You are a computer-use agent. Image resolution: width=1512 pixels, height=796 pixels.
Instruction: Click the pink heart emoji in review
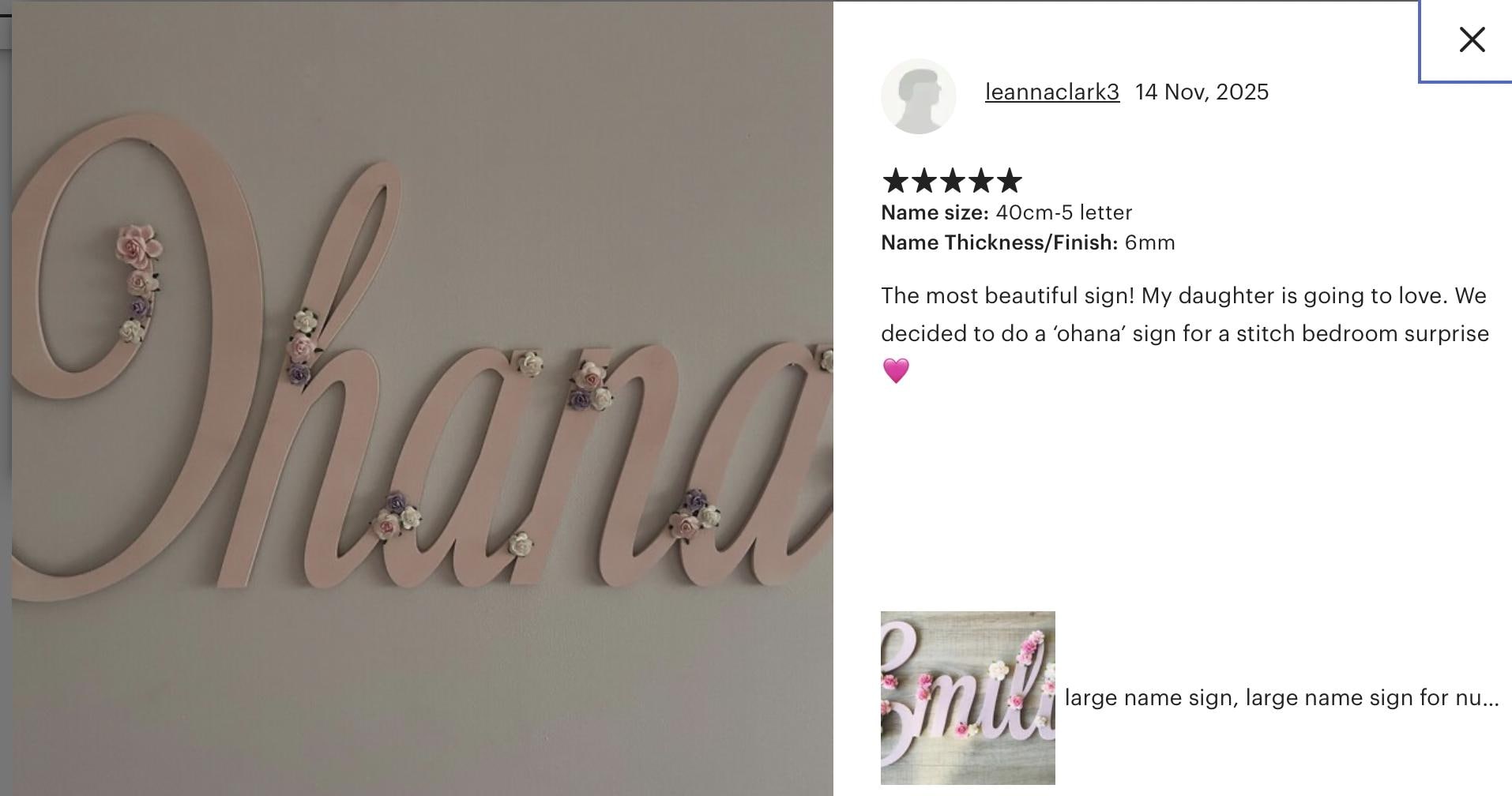point(896,370)
